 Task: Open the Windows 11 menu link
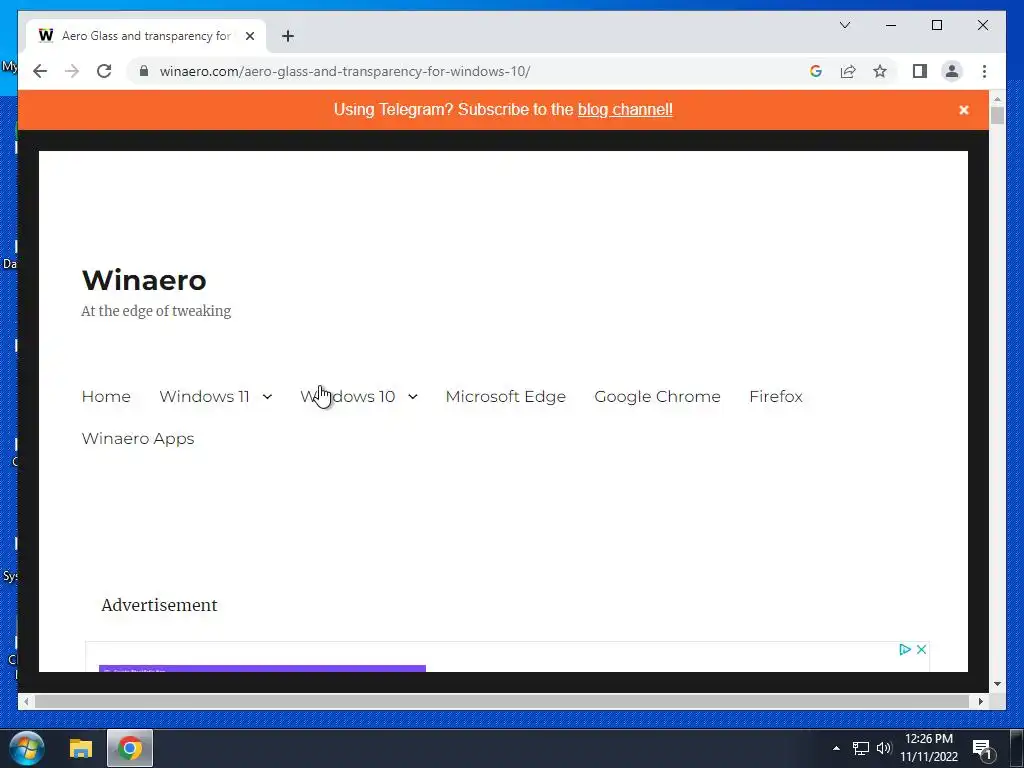click(204, 396)
